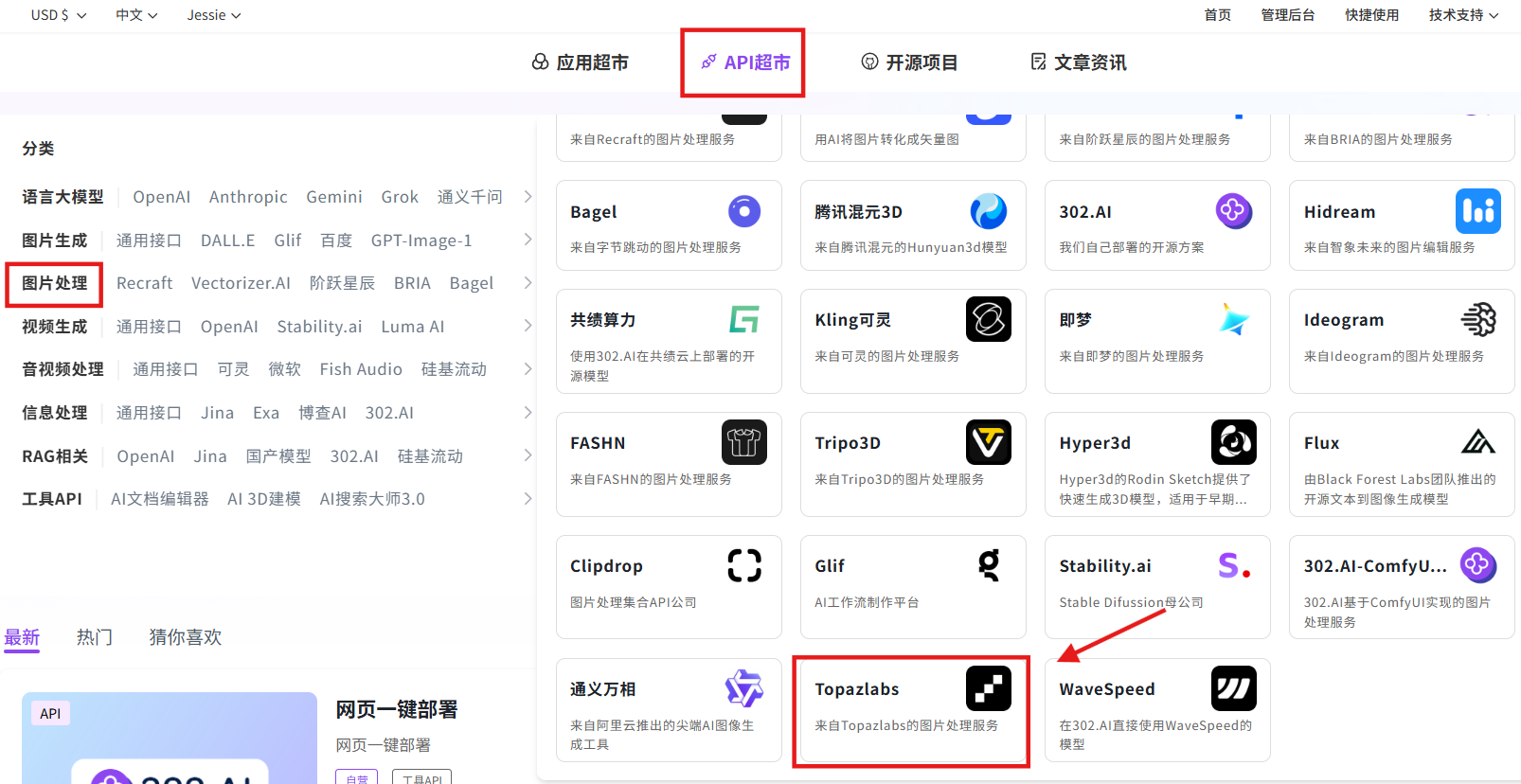Switch to the 应用超市 tab
Viewport: 1521px width, 784px height.
pos(580,62)
